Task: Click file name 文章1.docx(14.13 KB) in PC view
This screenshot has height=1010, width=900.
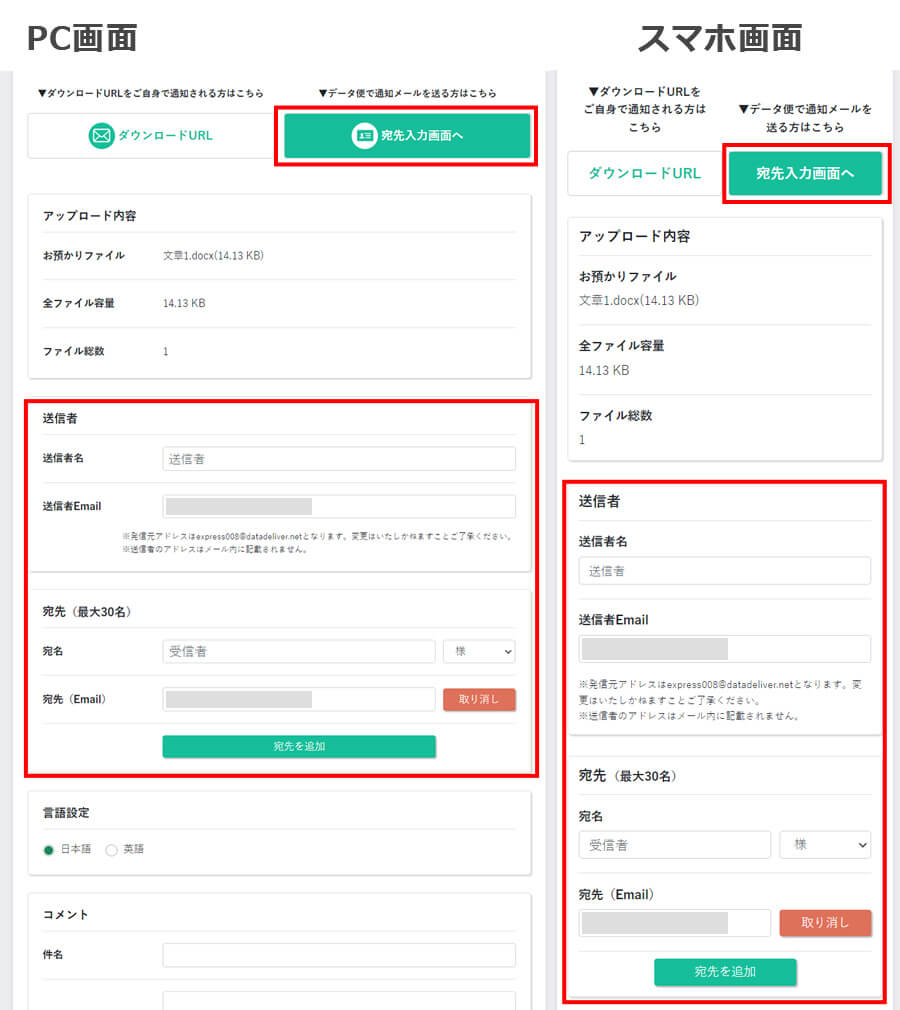Action: pyautogui.click(x=213, y=255)
